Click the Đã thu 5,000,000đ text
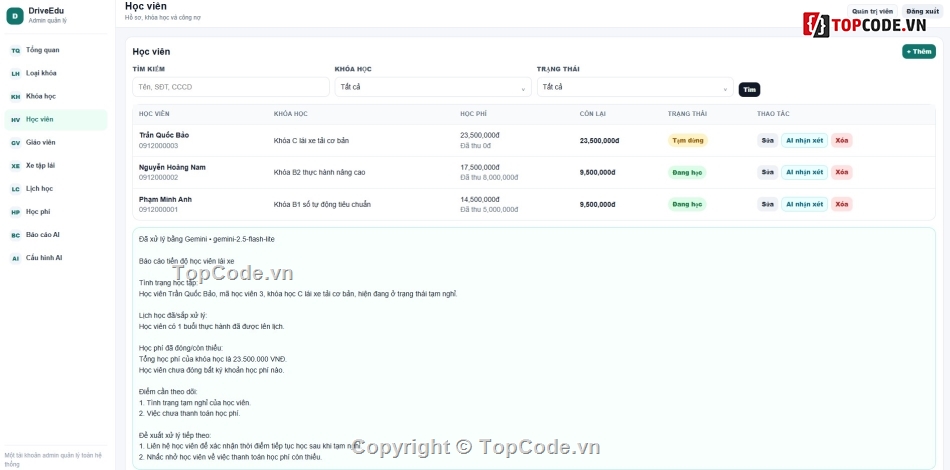The width and height of the screenshot is (950, 470). tap(489, 210)
